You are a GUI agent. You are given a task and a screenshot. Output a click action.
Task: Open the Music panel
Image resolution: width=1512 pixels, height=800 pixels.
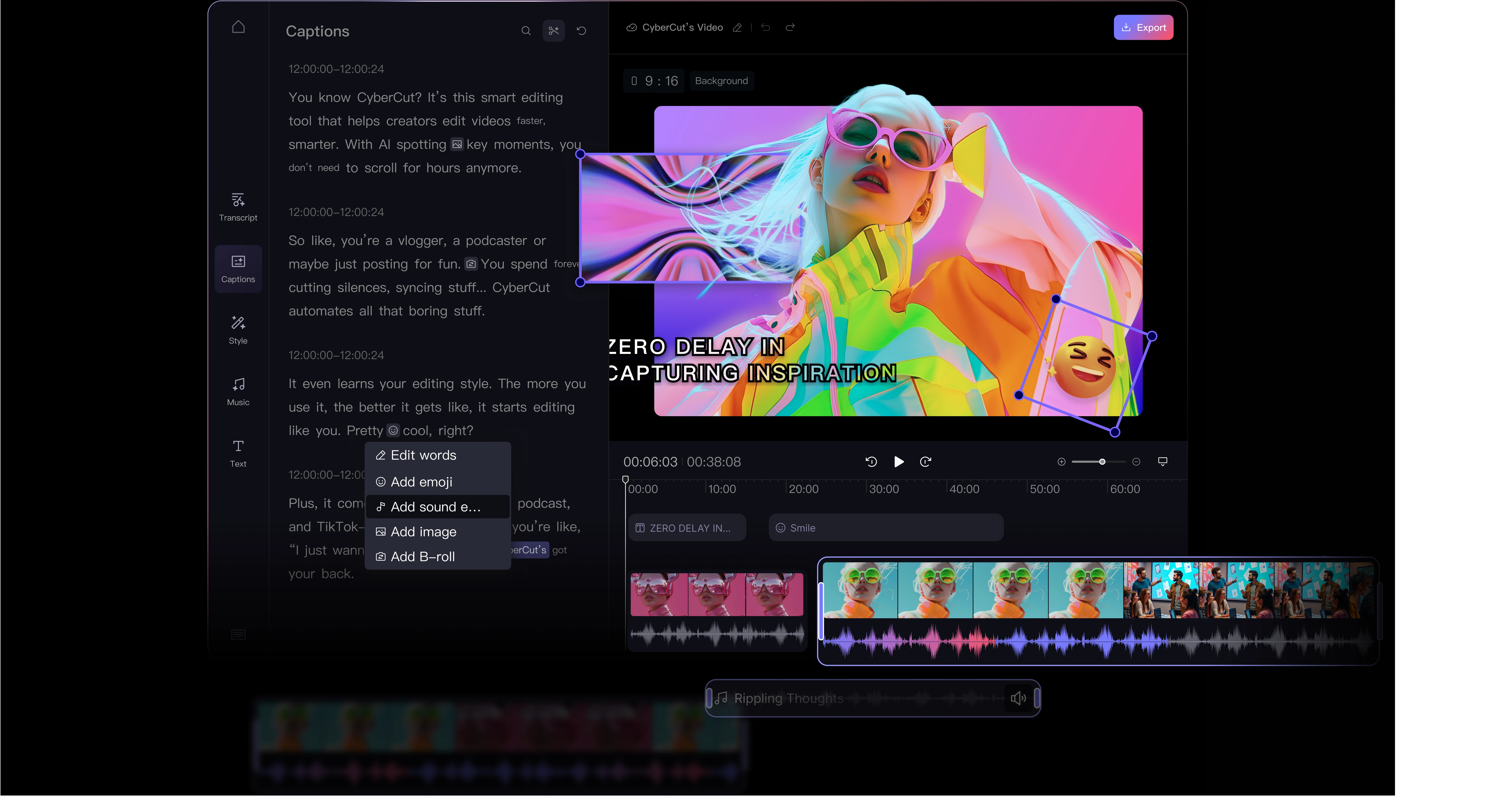[x=238, y=391]
